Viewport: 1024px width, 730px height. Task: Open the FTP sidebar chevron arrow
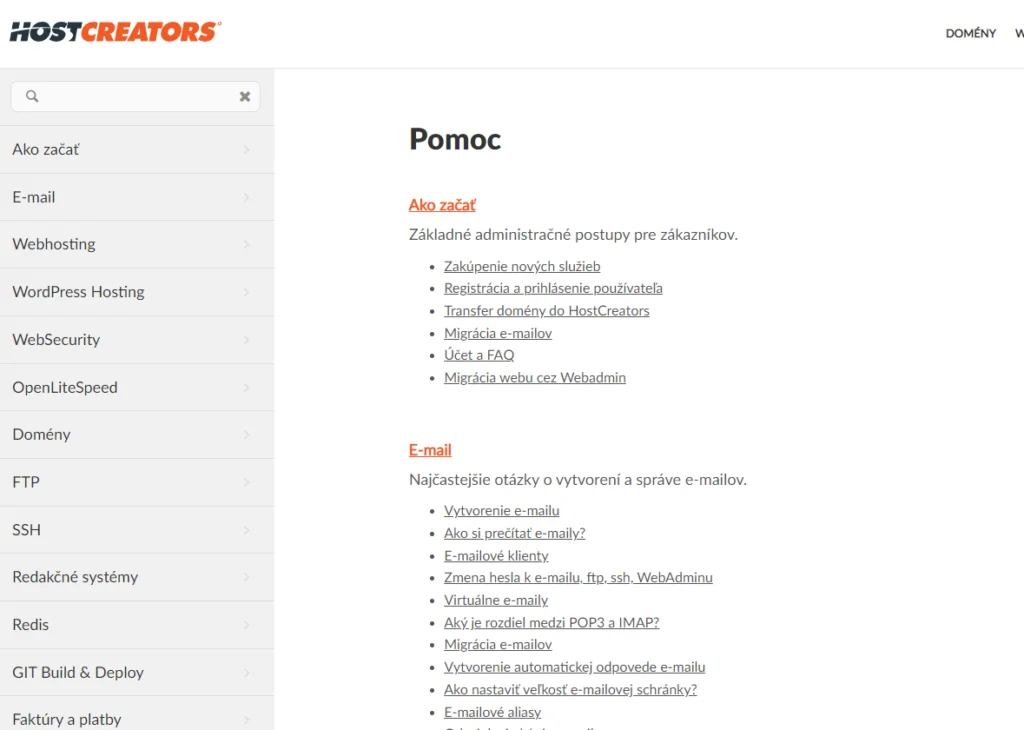(247, 482)
